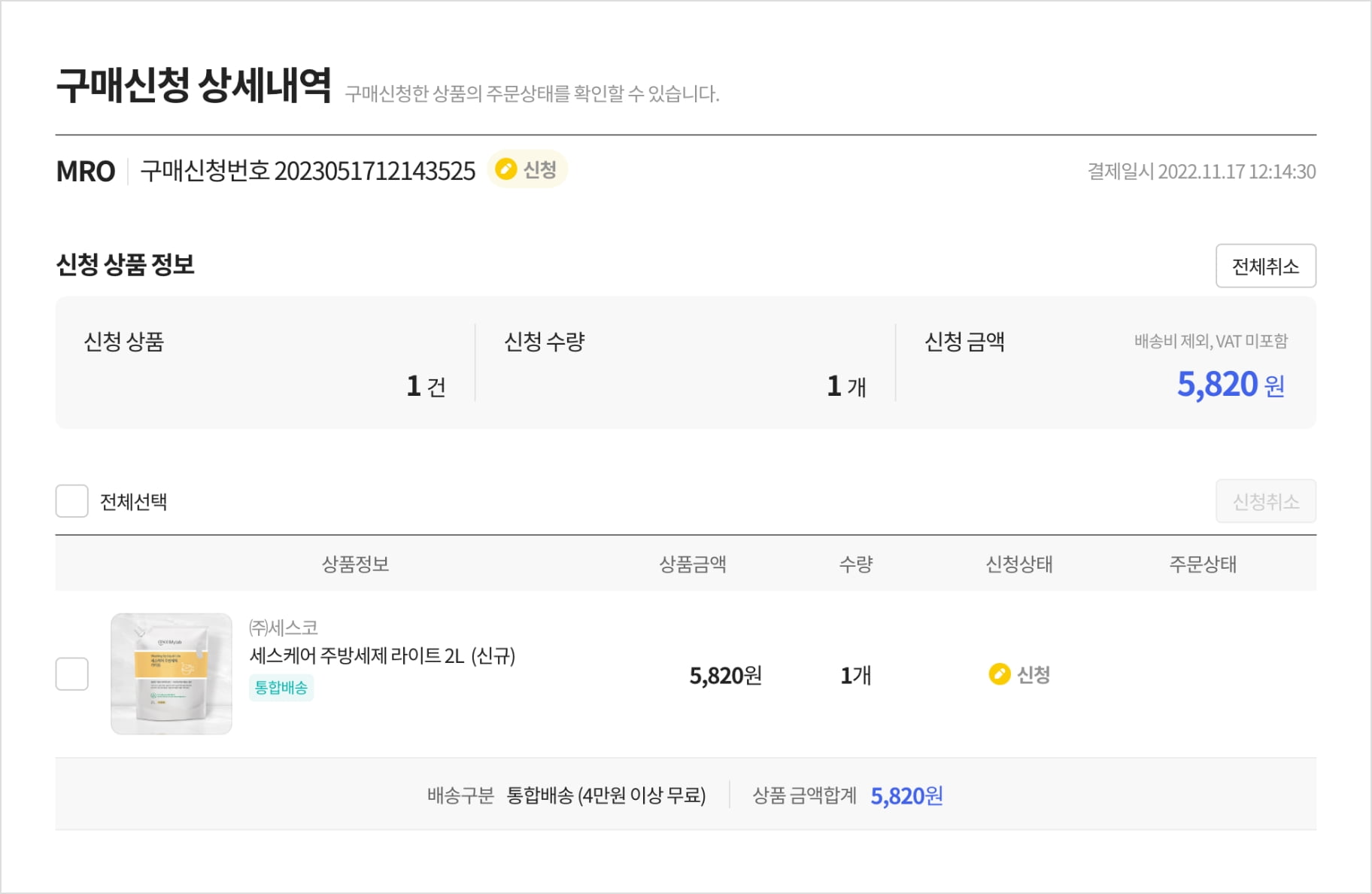Click the 신청 상품 정보 section heading

pyautogui.click(x=126, y=264)
